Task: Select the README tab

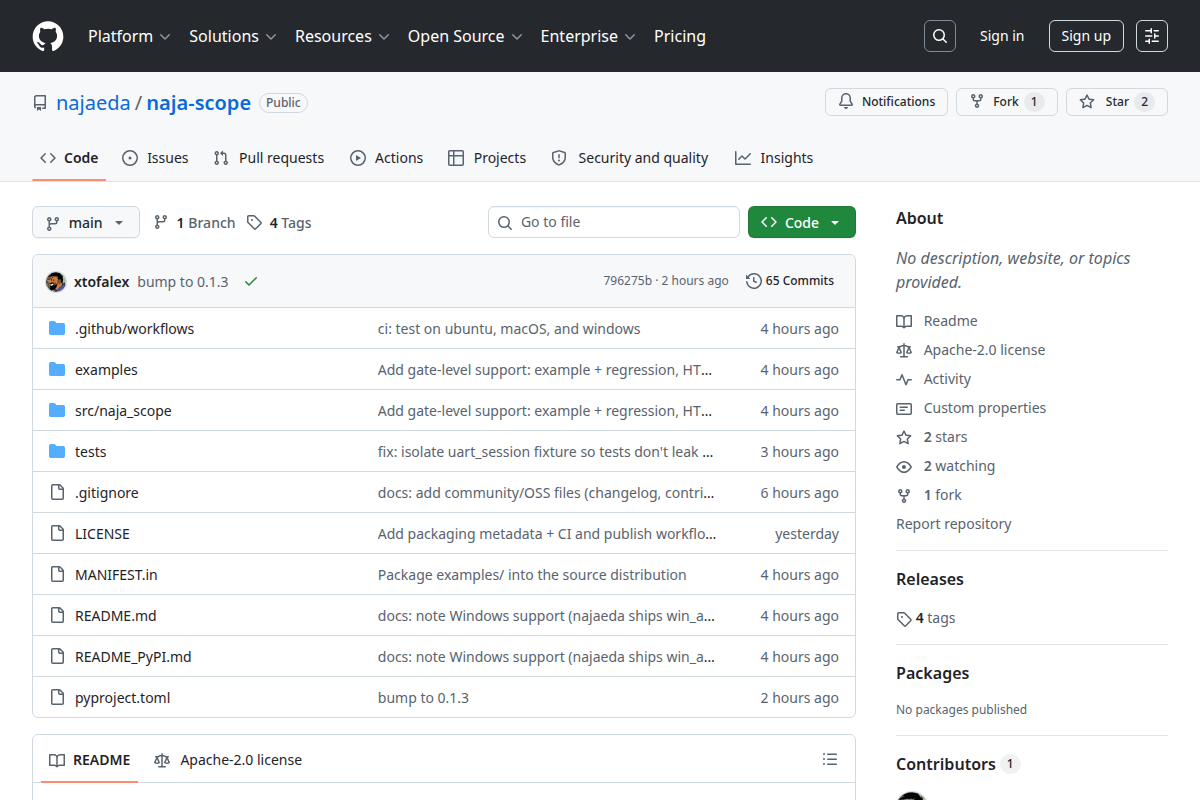Action: 90,760
